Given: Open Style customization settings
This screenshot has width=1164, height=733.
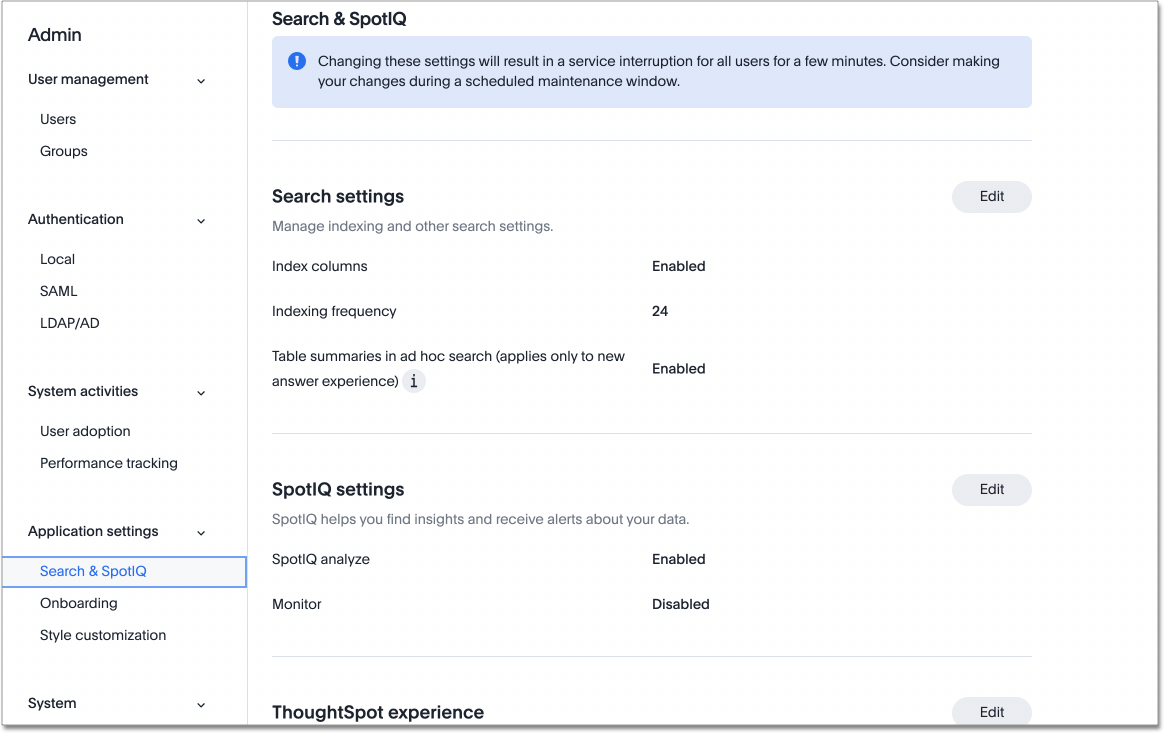Looking at the screenshot, I should tap(103, 635).
